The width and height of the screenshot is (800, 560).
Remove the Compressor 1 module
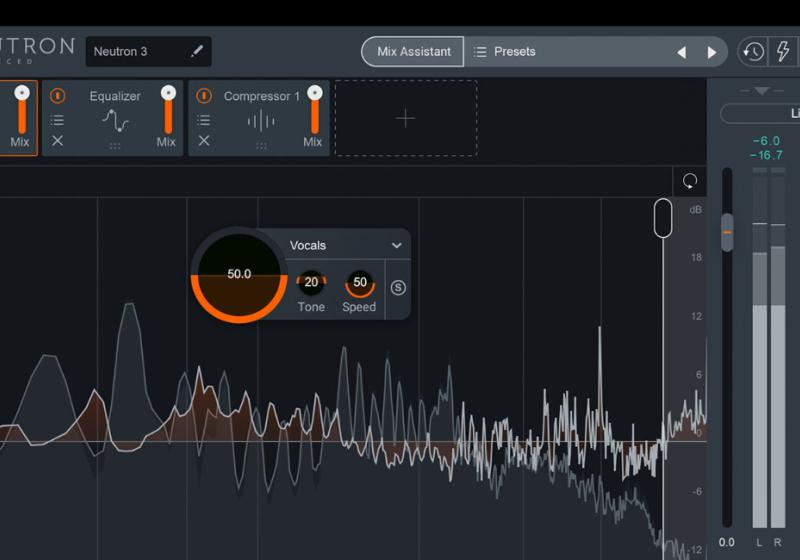pyautogui.click(x=204, y=140)
